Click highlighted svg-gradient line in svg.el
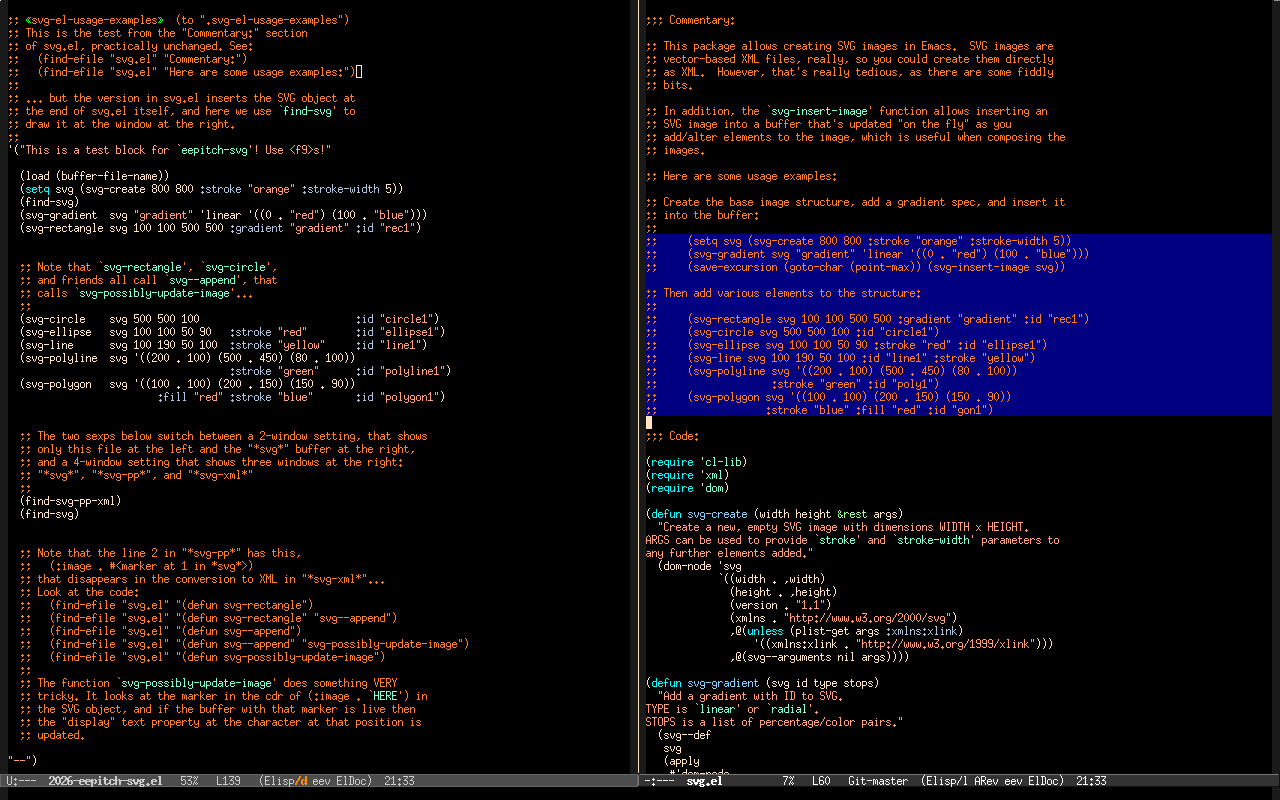The height and width of the screenshot is (800, 1280). [x=867, y=254]
